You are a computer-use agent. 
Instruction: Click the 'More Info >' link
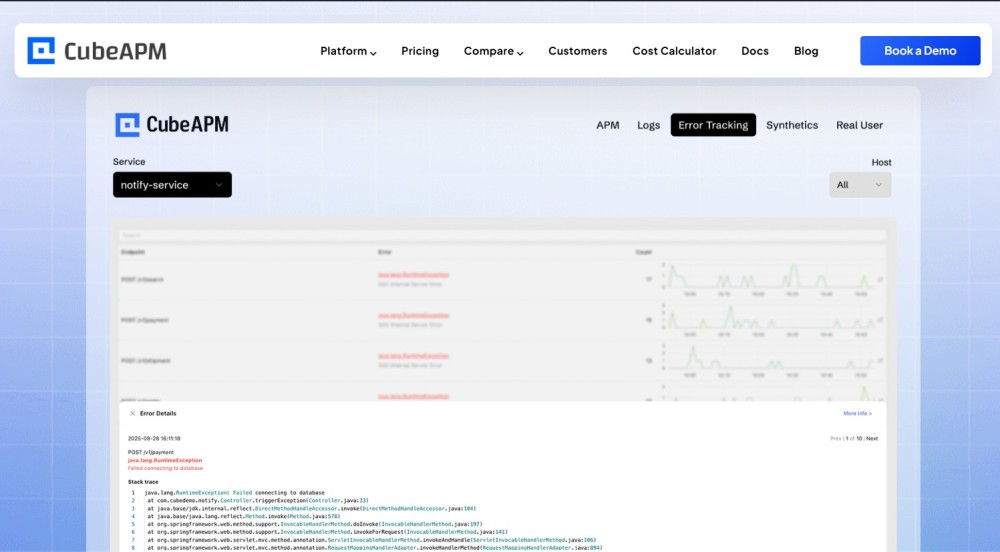click(x=857, y=414)
